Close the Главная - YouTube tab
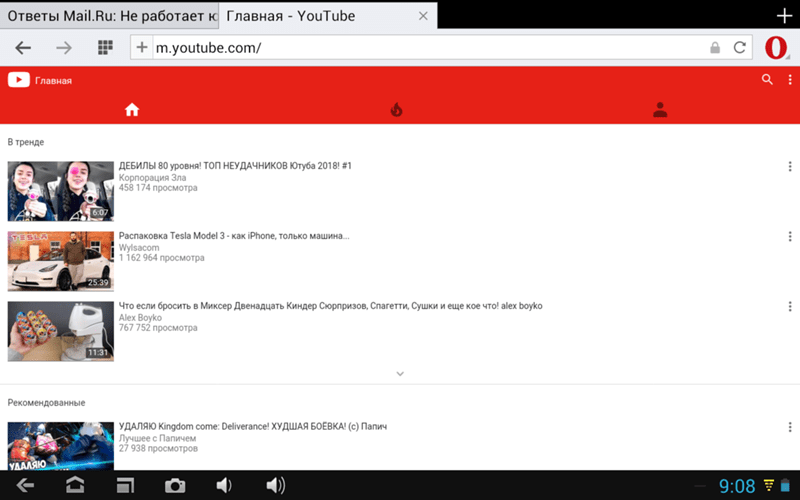The width and height of the screenshot is (800, 500). 423,16
